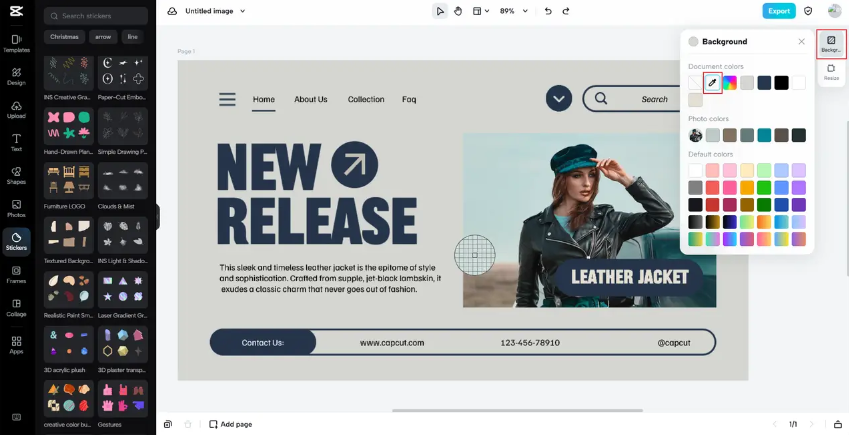849x435 pixels.
Task: Filter stickers by line tag
Action: pos(133,37)
